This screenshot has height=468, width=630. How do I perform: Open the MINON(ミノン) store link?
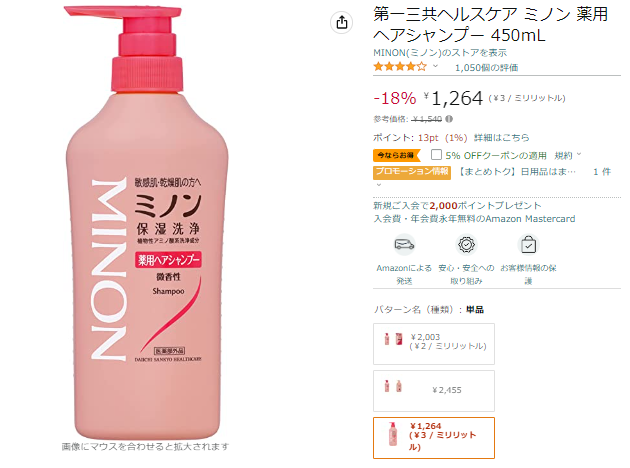click(440, 53)
